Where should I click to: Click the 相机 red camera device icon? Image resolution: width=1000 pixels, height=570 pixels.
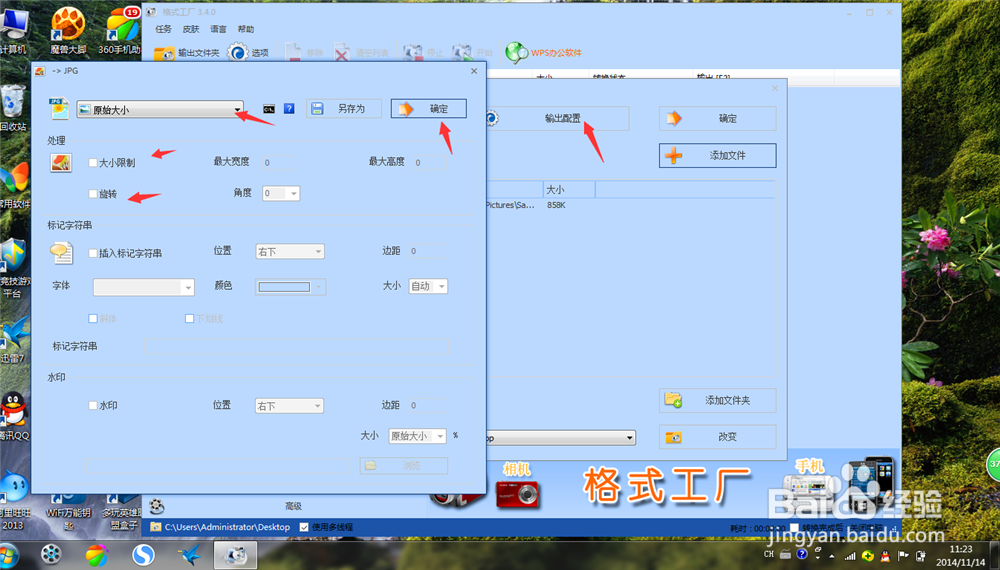click(517, 493)
